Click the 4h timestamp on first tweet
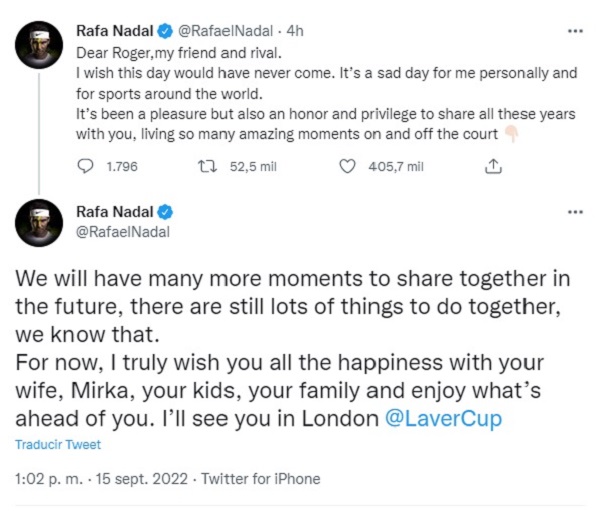 [292, 30]
